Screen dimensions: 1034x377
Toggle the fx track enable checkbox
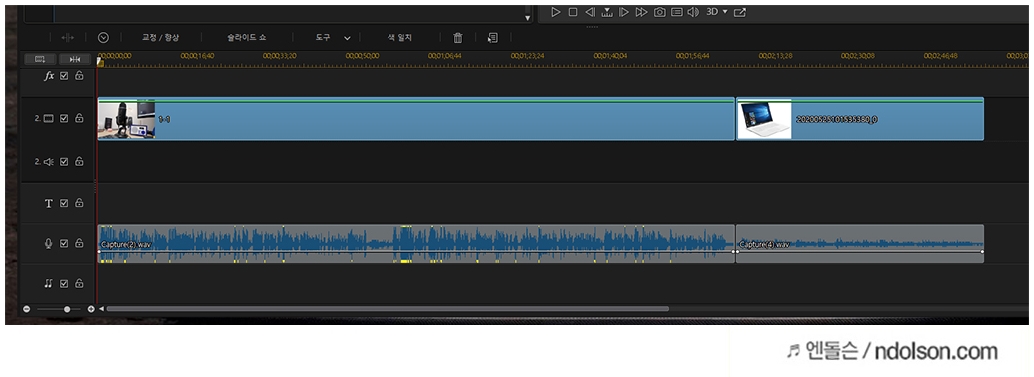(x=64, y=76)
